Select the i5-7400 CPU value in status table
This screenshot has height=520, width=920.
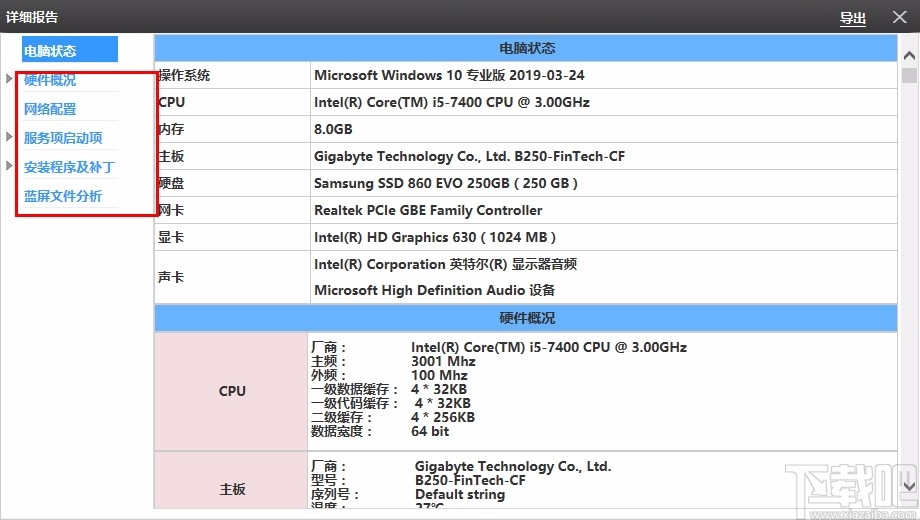[452, 102]
